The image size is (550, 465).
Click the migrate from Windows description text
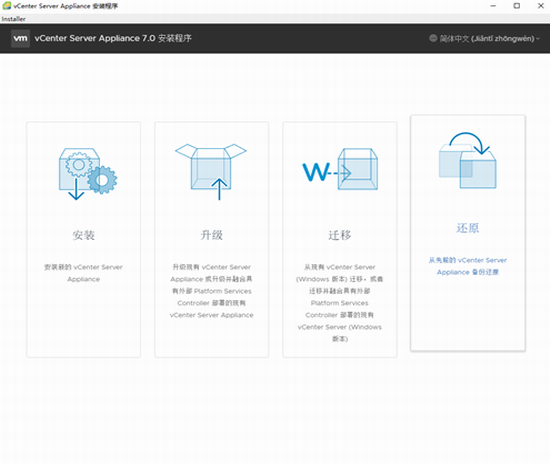coord(340,303)
